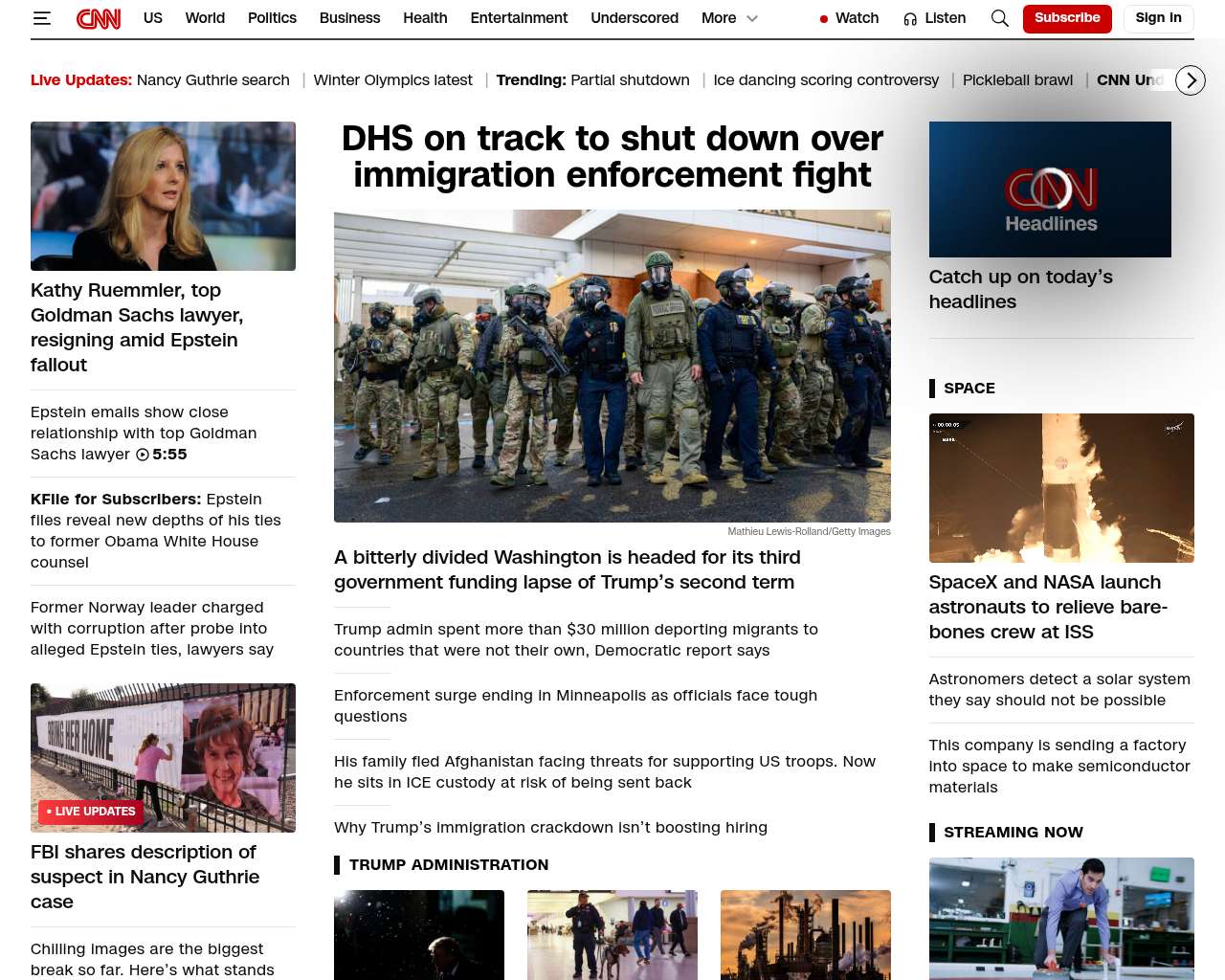Open the hamburger menu icon
Viewport: 1225px width, 980px height.
pos(41,18)
